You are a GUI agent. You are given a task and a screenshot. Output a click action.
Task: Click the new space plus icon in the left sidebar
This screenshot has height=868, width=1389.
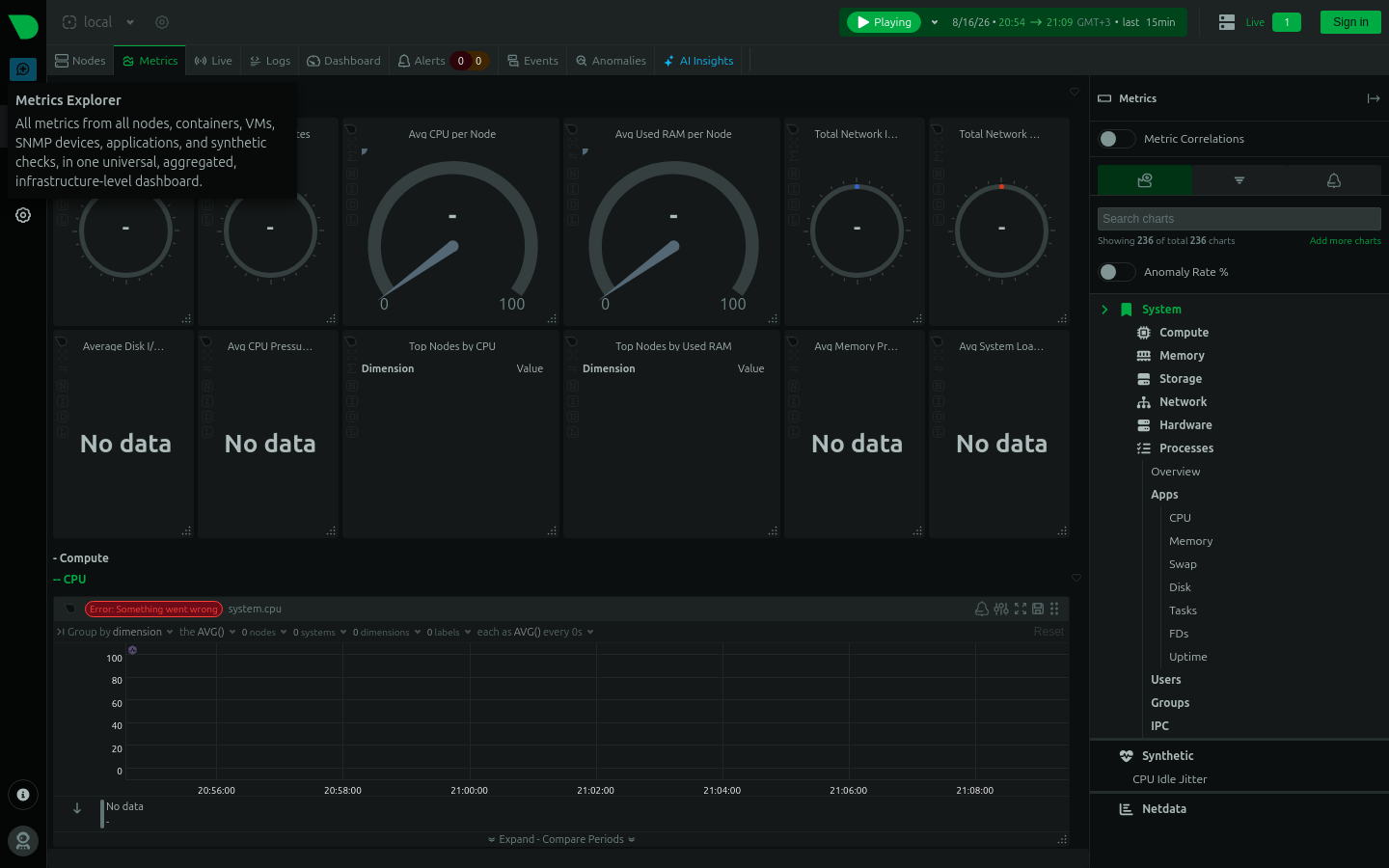[x=23, y=69]
